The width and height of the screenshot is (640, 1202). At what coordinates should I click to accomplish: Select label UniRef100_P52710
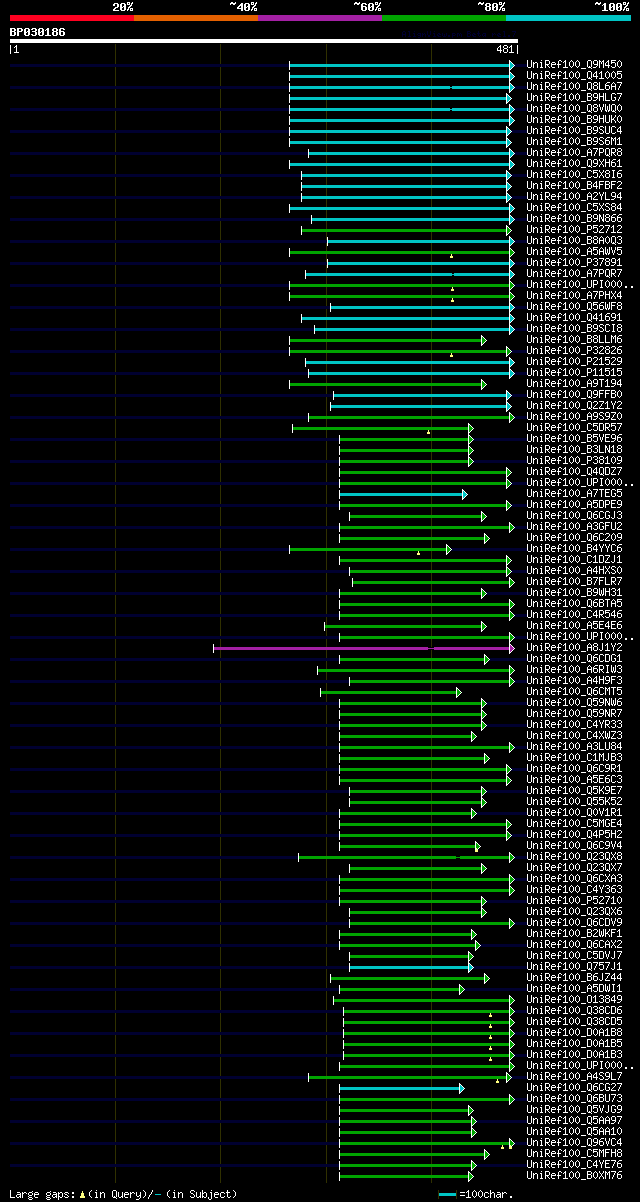click(574, 900)
